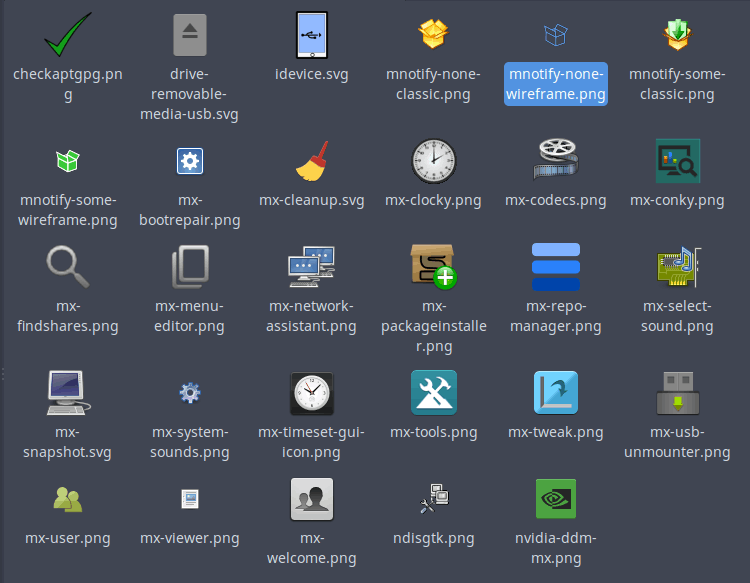Click the 'mx-tools.png' file name
Screen dimensions: 750x583
(434, 432)
